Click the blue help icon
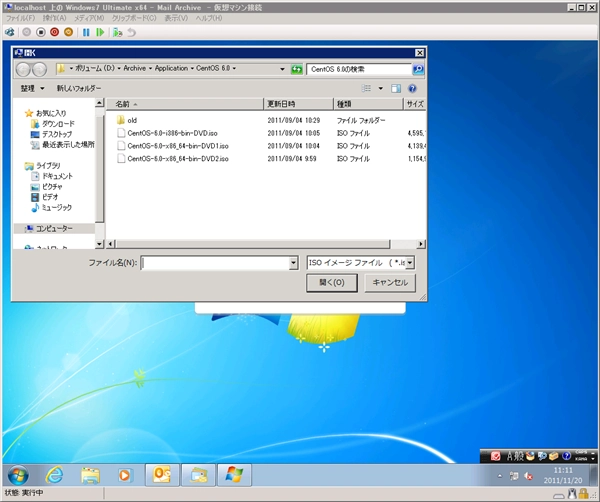Image resolution: width=600 pixels, height=502 pixels. pos(412,88)
